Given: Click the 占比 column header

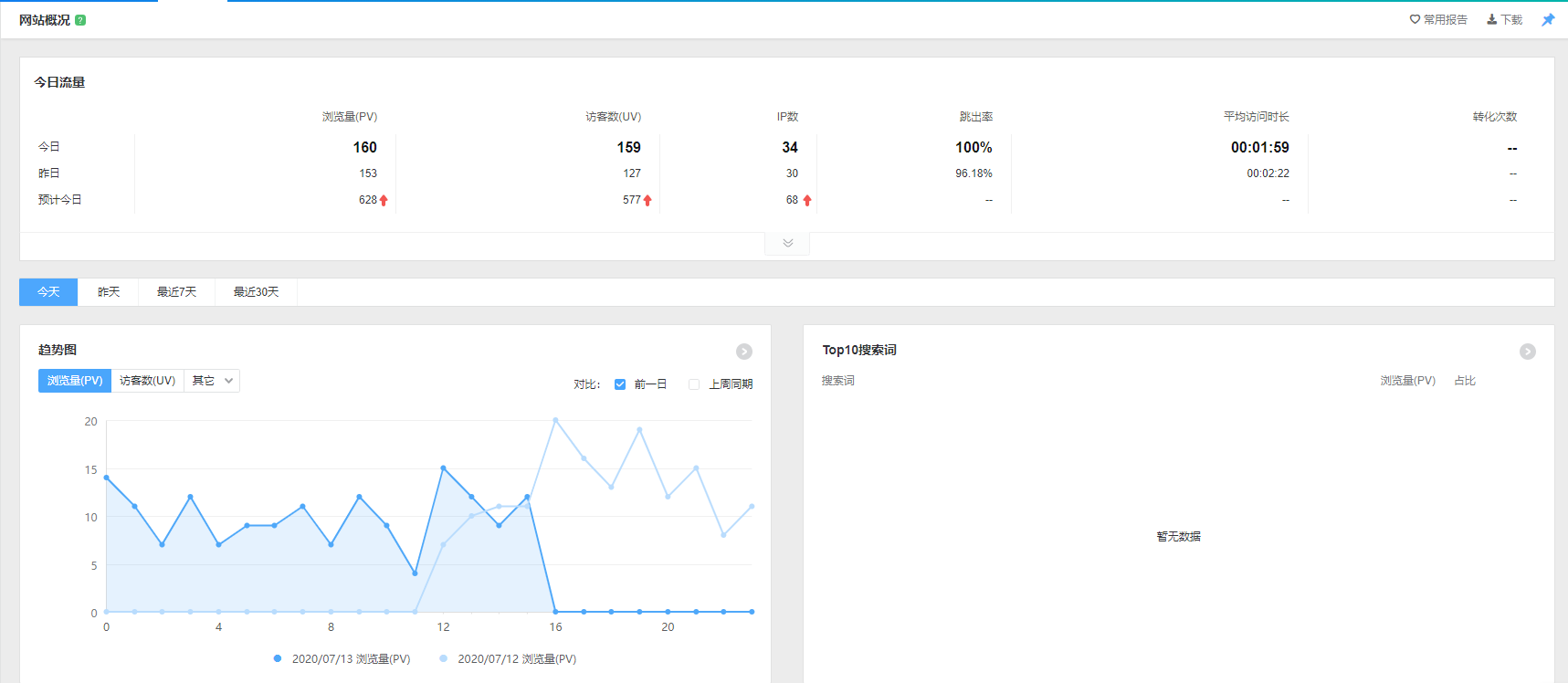Looking at the screenshot, I should [x=1465, y=381].
